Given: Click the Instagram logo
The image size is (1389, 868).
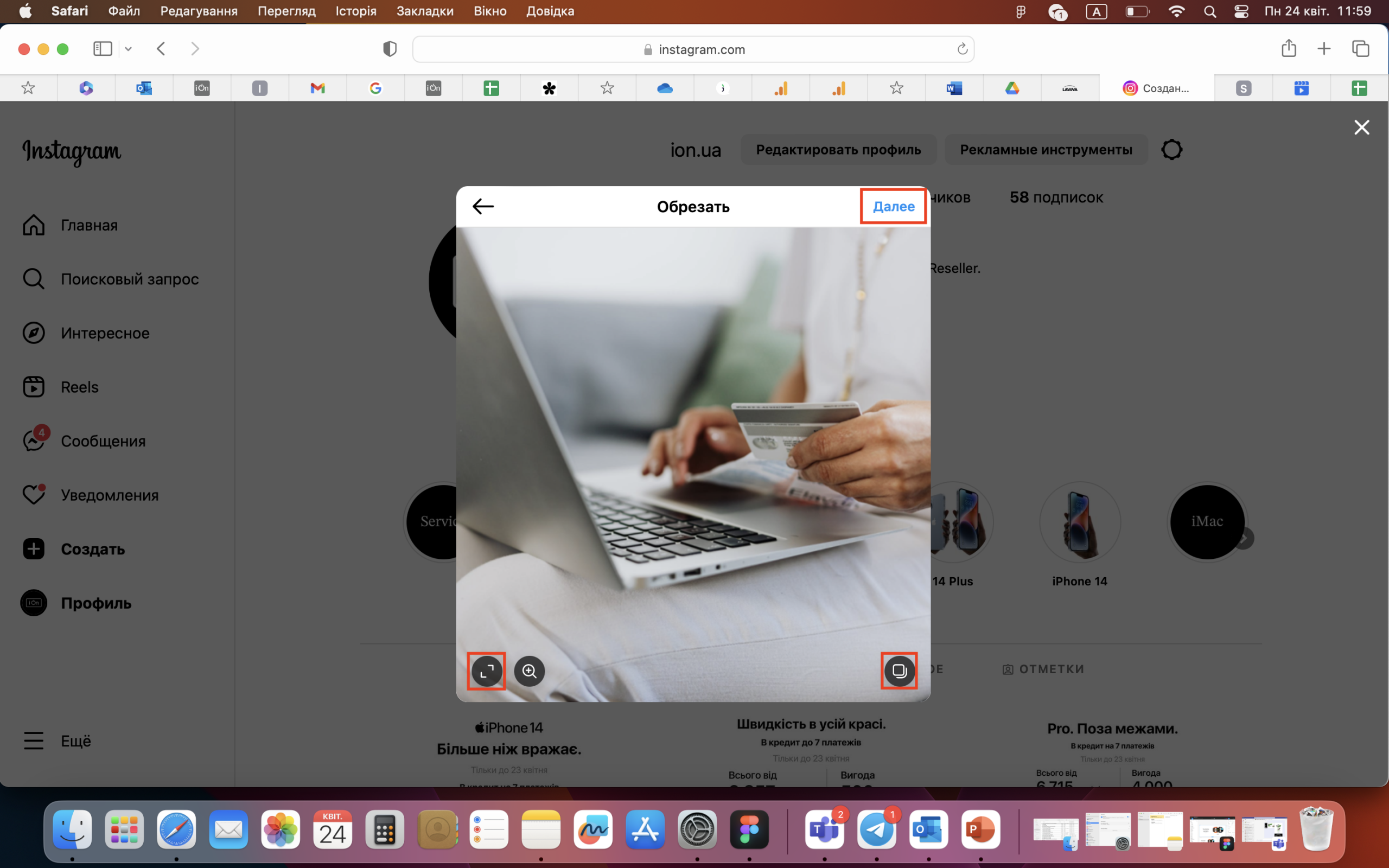Looking at the screenshot, I should tap(72, 151).
